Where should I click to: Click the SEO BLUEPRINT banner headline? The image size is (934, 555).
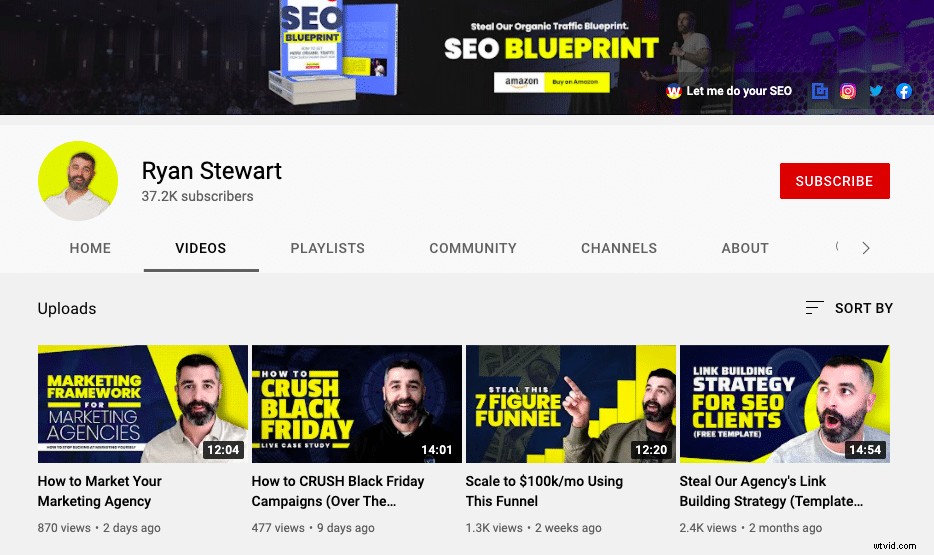[x=552, y=49]
